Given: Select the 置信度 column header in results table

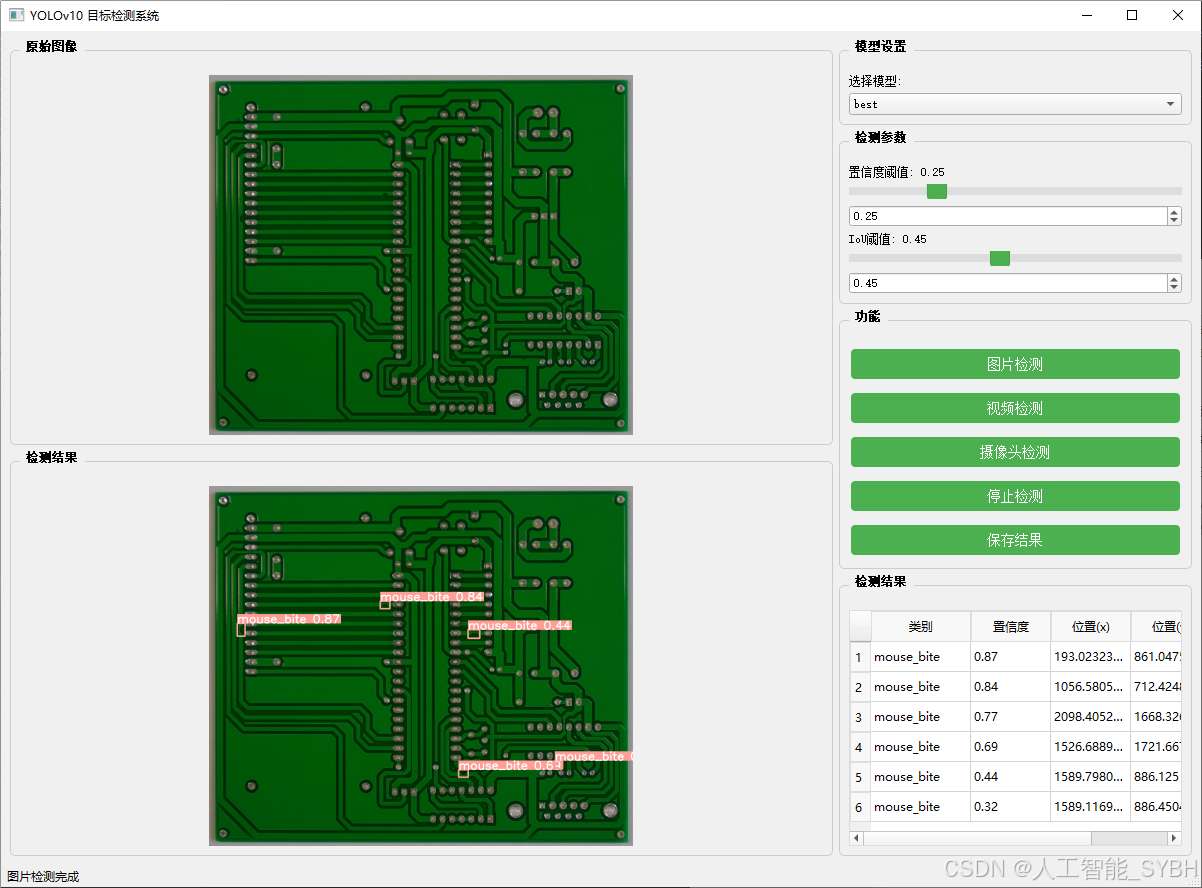Looking at the screenshot, I should tap(1010, 626).
